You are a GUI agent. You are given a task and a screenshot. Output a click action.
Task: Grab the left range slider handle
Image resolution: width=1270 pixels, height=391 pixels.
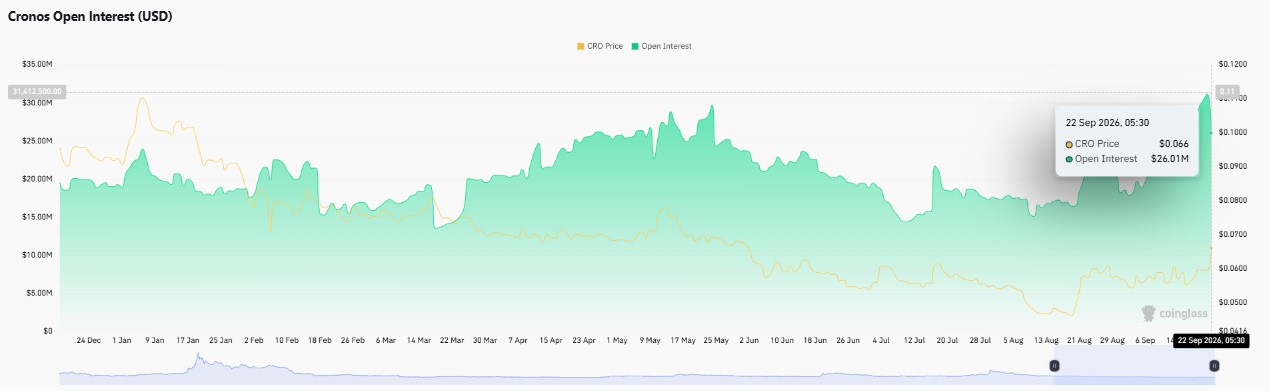pos(1054,366)
